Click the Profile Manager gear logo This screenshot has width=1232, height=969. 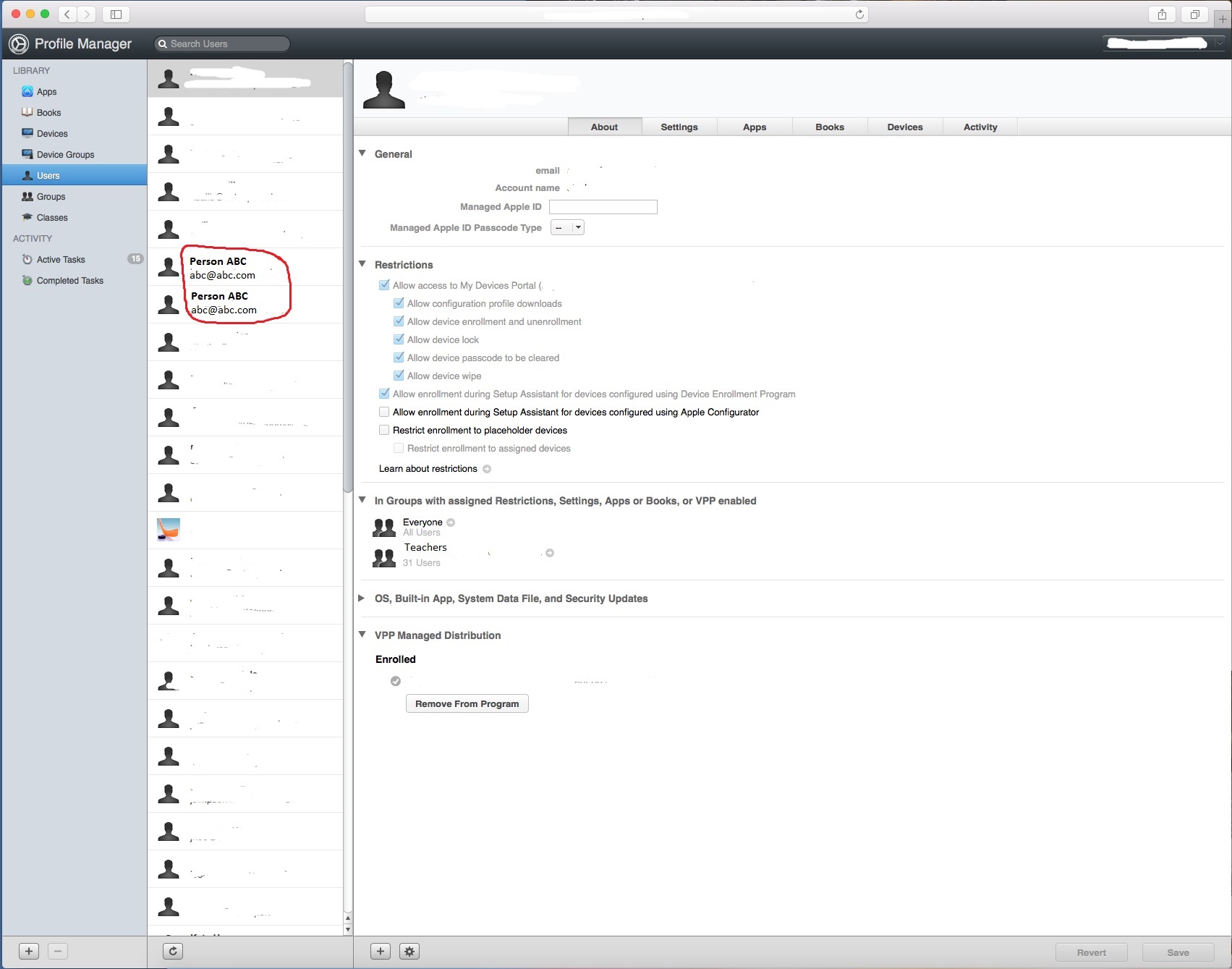[x=19, y=44]
